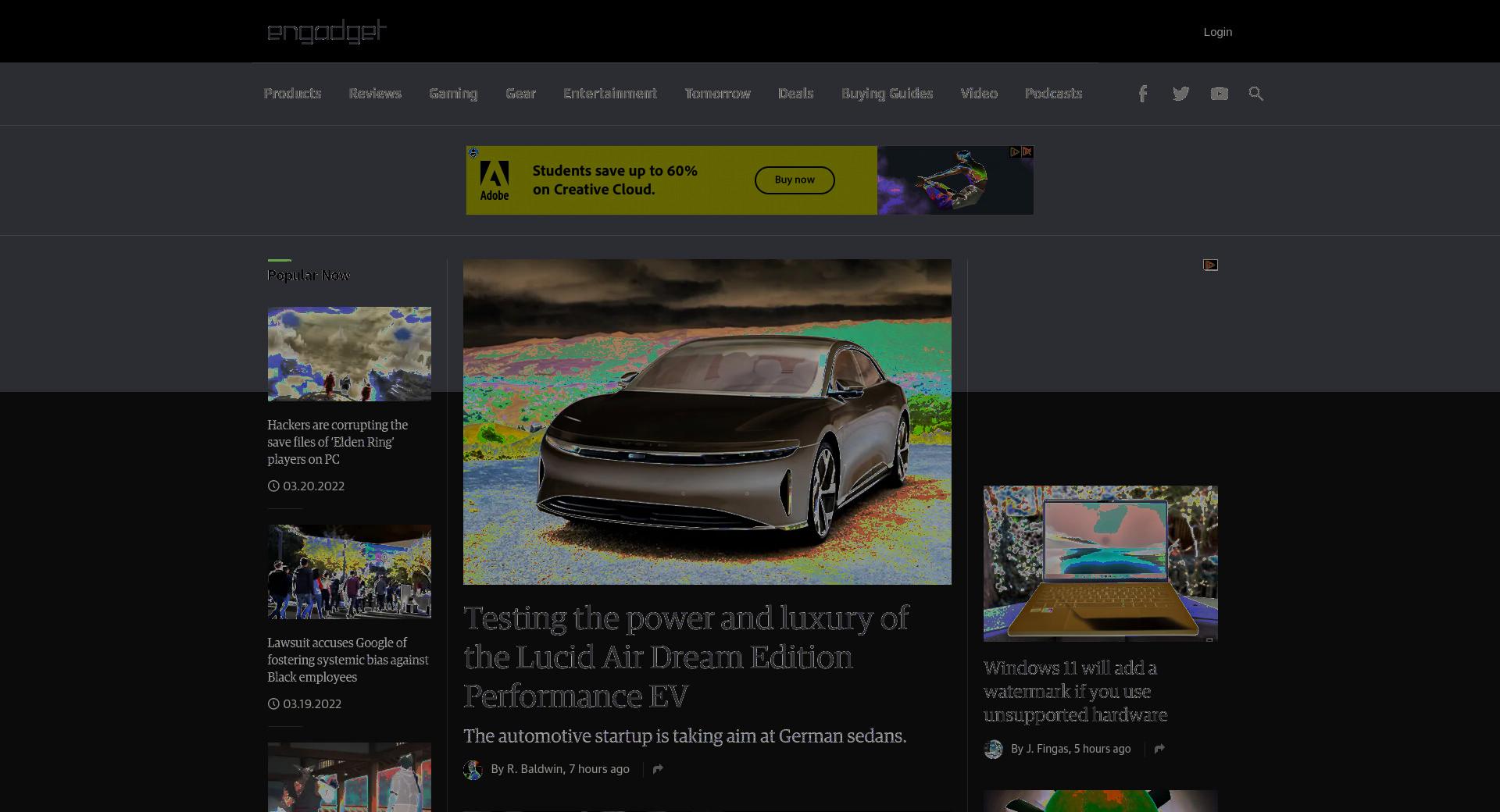
Task: Open AdChoices icon on Adobe banner
Action: [1015, 152]
